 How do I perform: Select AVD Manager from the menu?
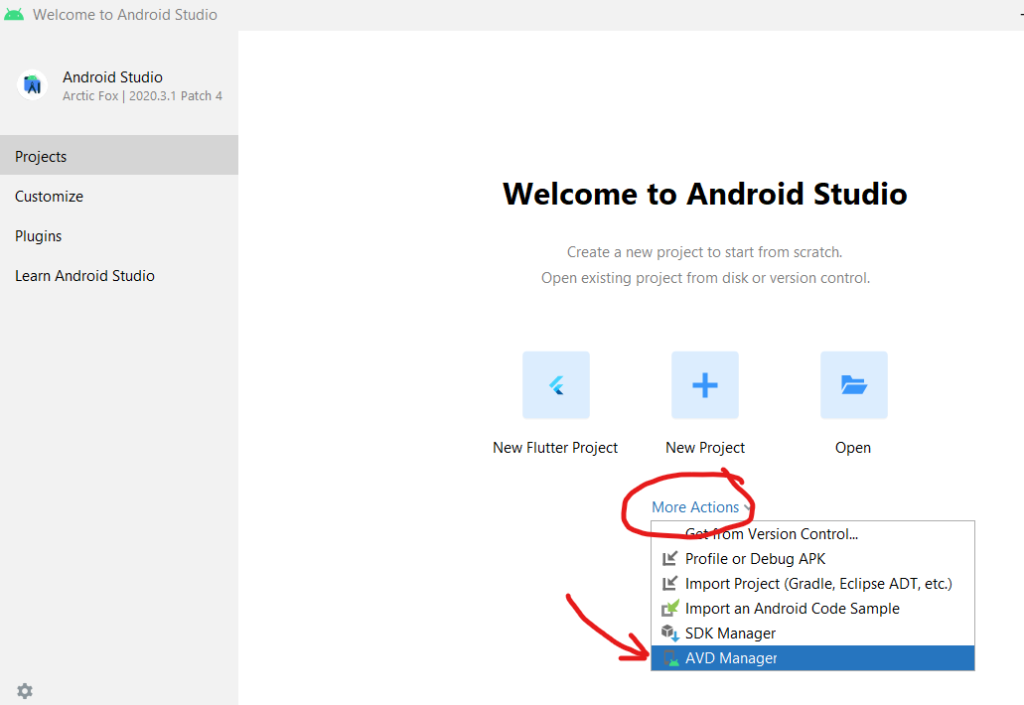click(731, 658)
